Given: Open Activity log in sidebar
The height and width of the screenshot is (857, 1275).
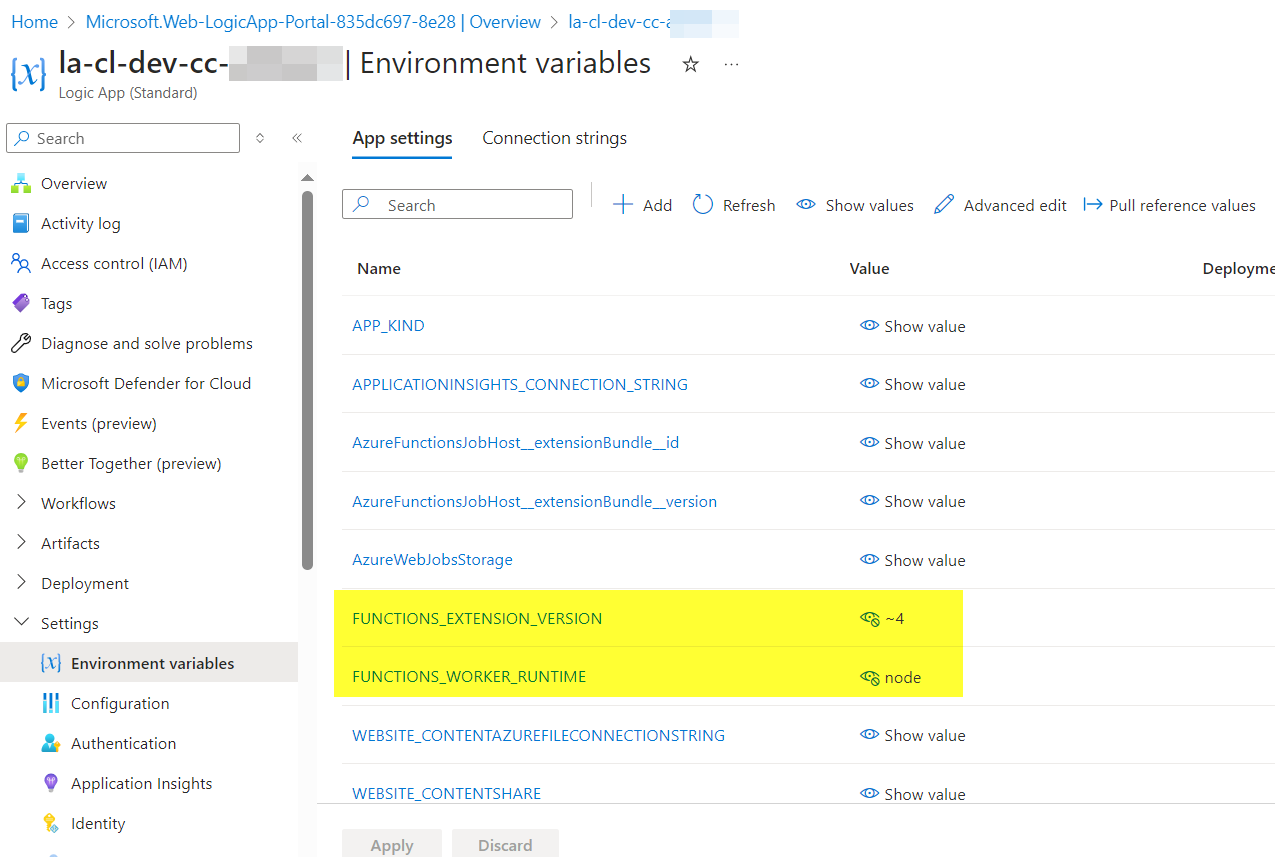Looking at the screenshot, I should (x=81, y=223).
